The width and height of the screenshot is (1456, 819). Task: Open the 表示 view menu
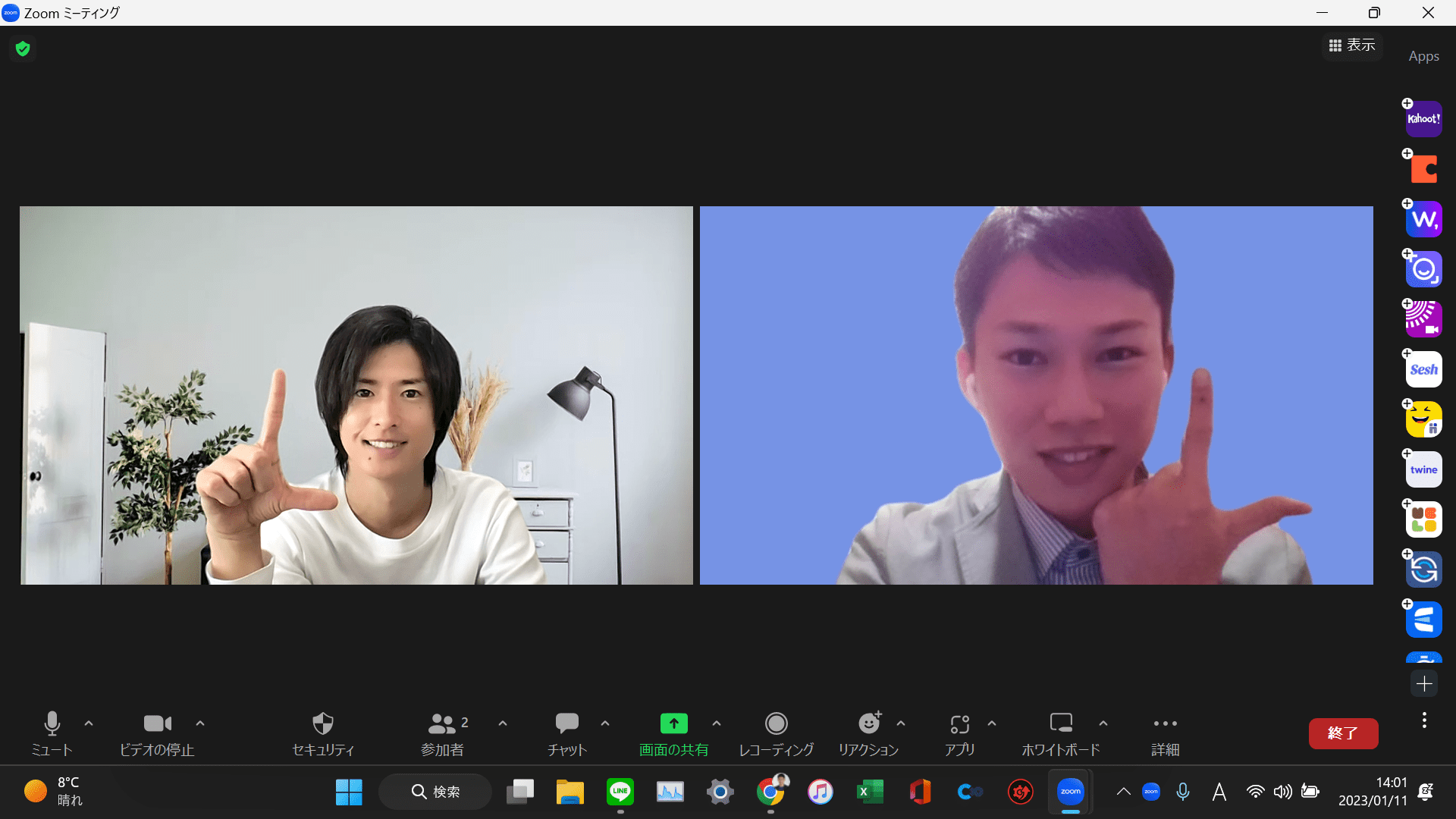pos(1352,45)
